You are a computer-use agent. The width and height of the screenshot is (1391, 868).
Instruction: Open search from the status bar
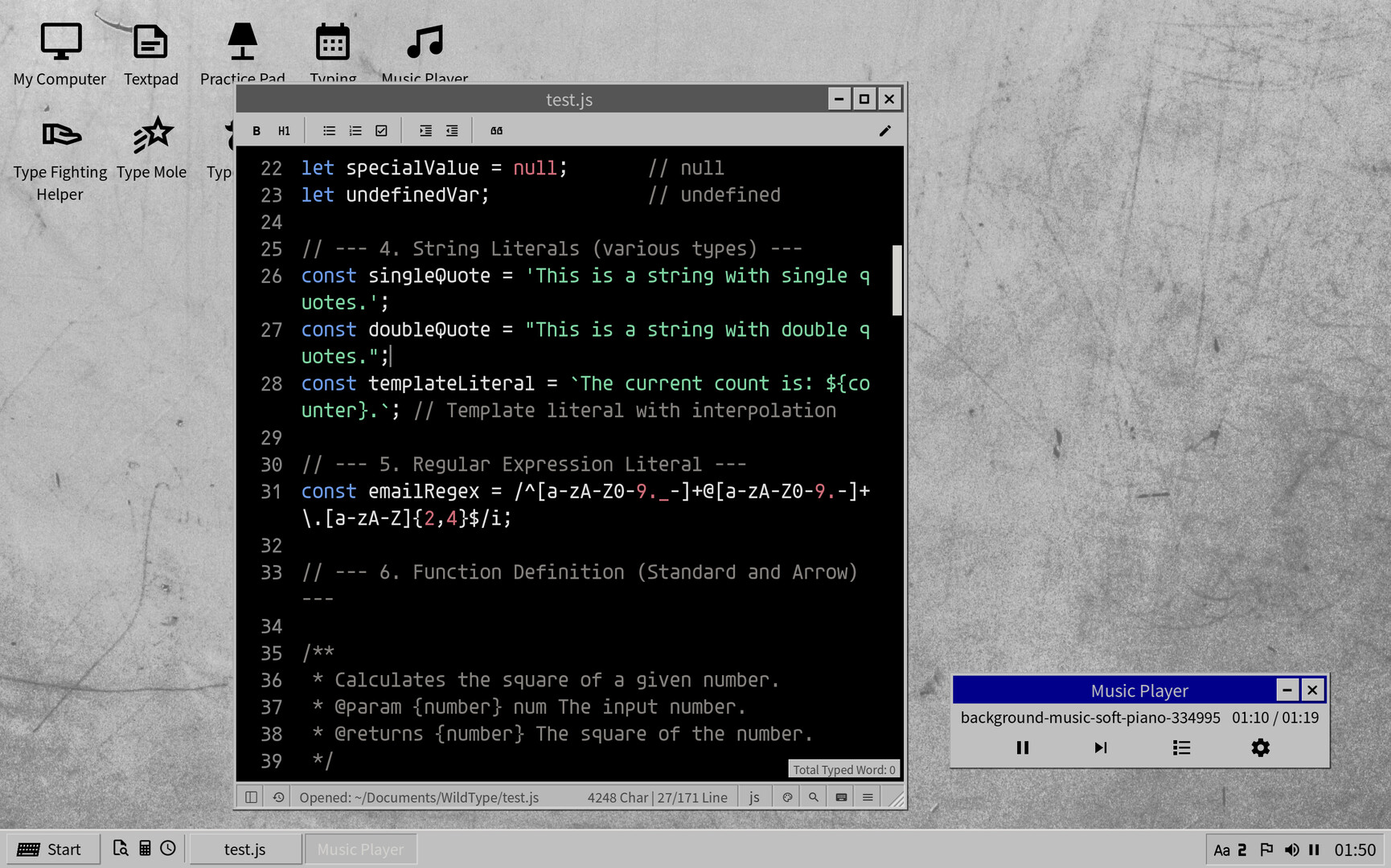point(814,796)
